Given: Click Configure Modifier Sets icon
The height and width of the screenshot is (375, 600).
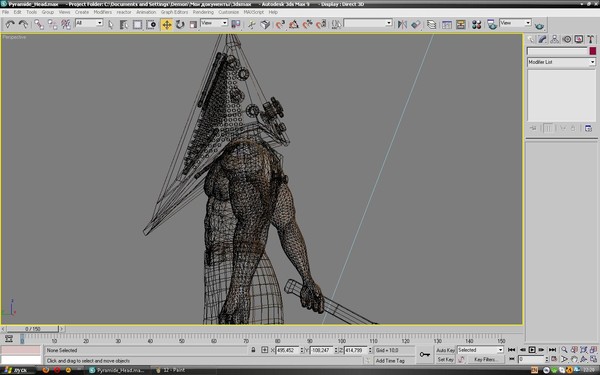Looking at the screenshot, I should coord(589,128).
